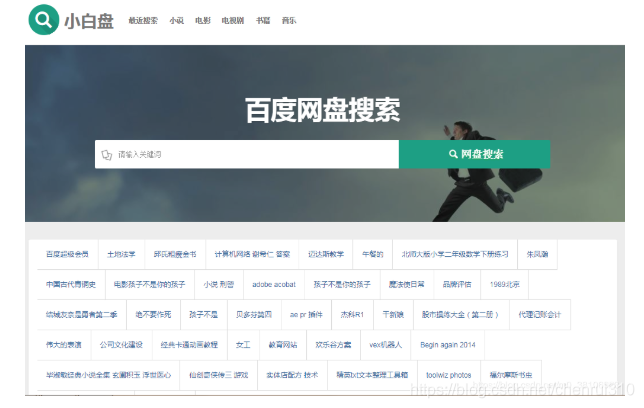Select the 经典卡通动画教程 tag
The width and height of the screenshot is (644, 408).
pos(189,345)
